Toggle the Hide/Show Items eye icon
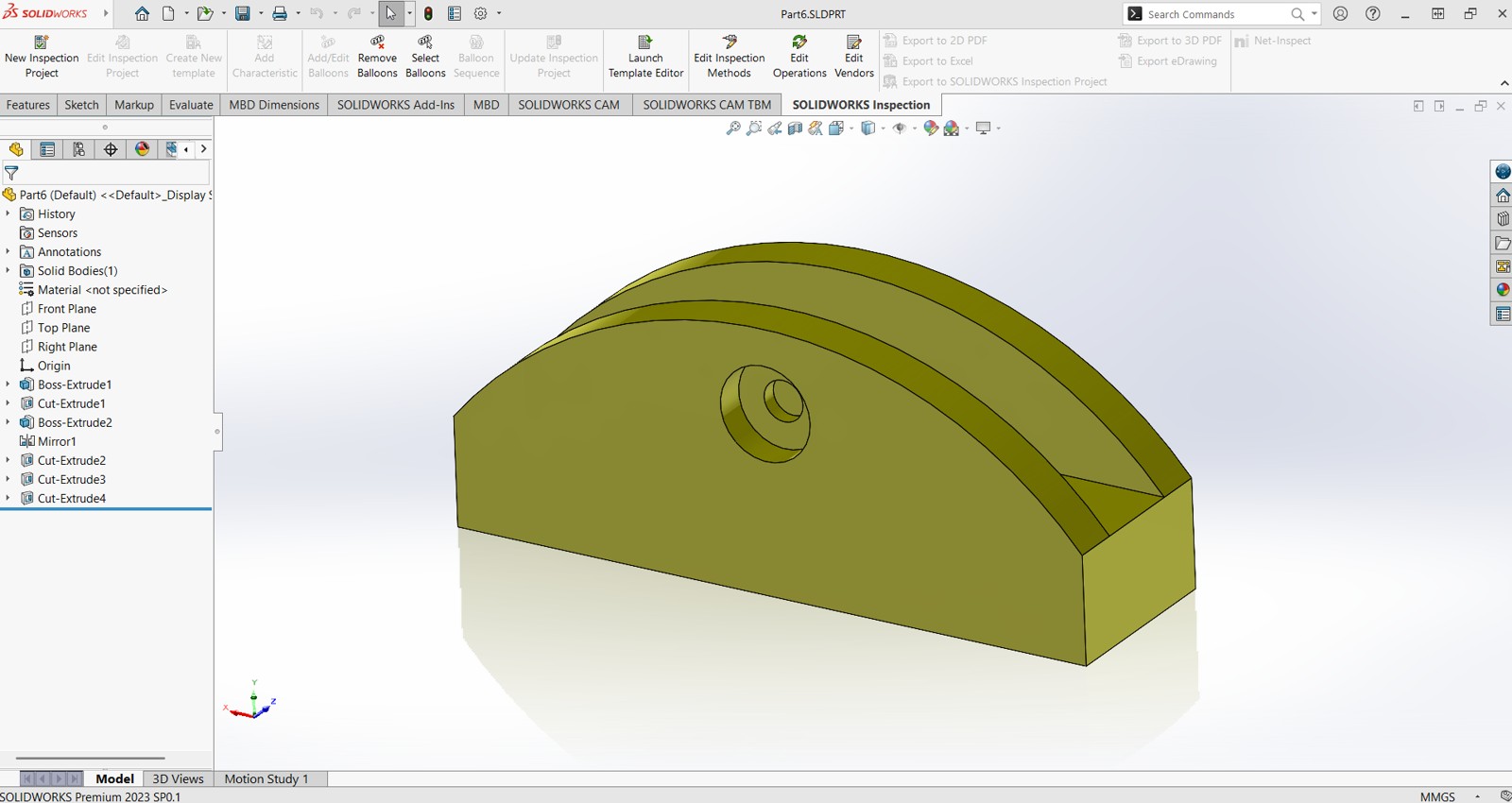This screenshot has width=1512, height=803. (x=900, y=128)
